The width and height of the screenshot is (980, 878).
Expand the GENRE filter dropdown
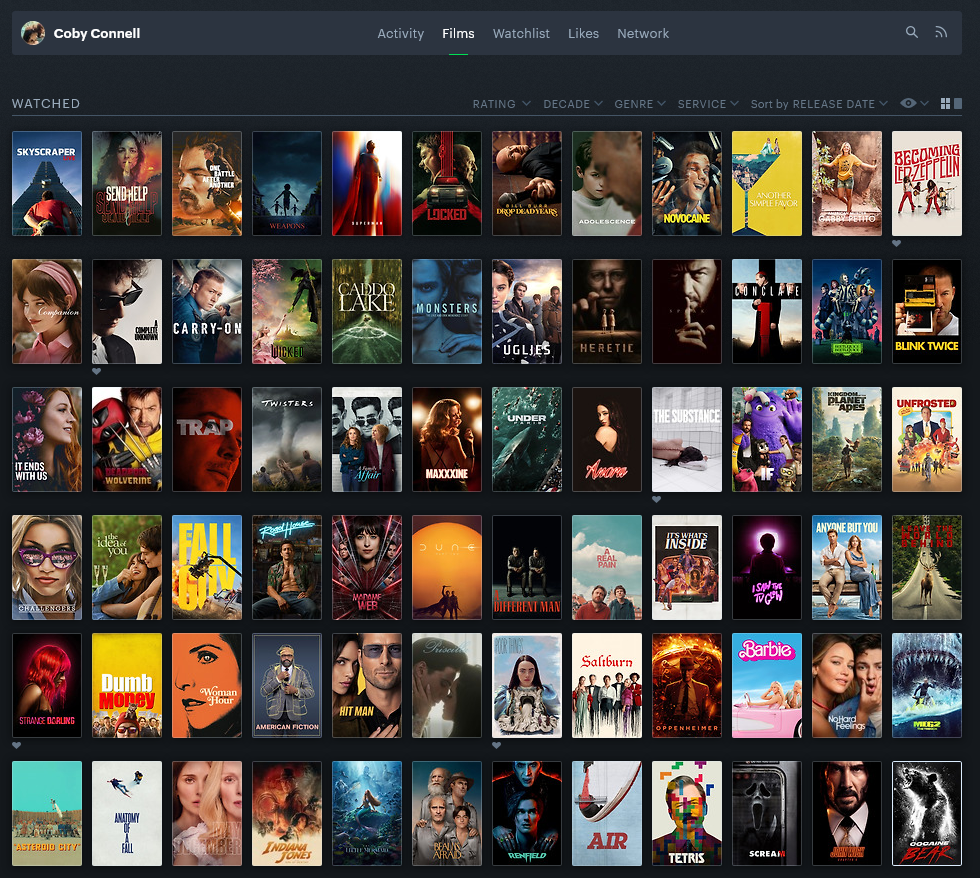[x=639, y=104]
